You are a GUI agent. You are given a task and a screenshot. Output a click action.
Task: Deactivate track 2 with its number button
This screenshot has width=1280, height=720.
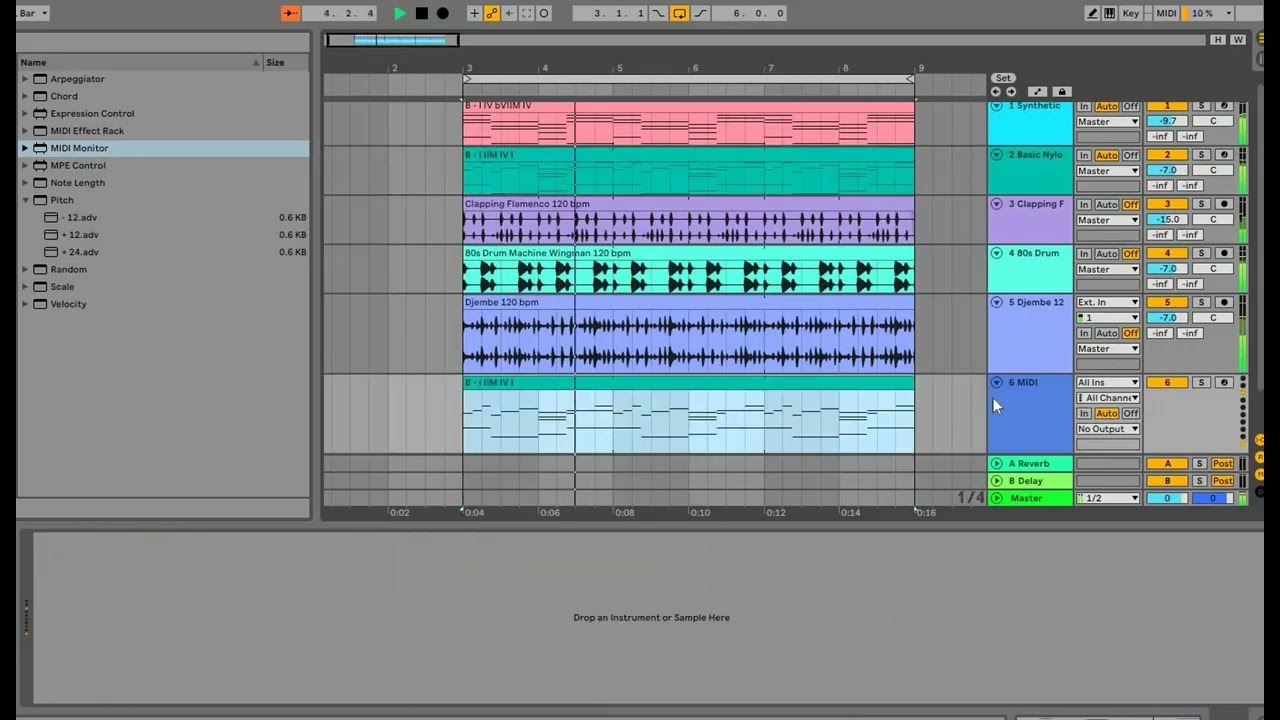coord(1166,155)
